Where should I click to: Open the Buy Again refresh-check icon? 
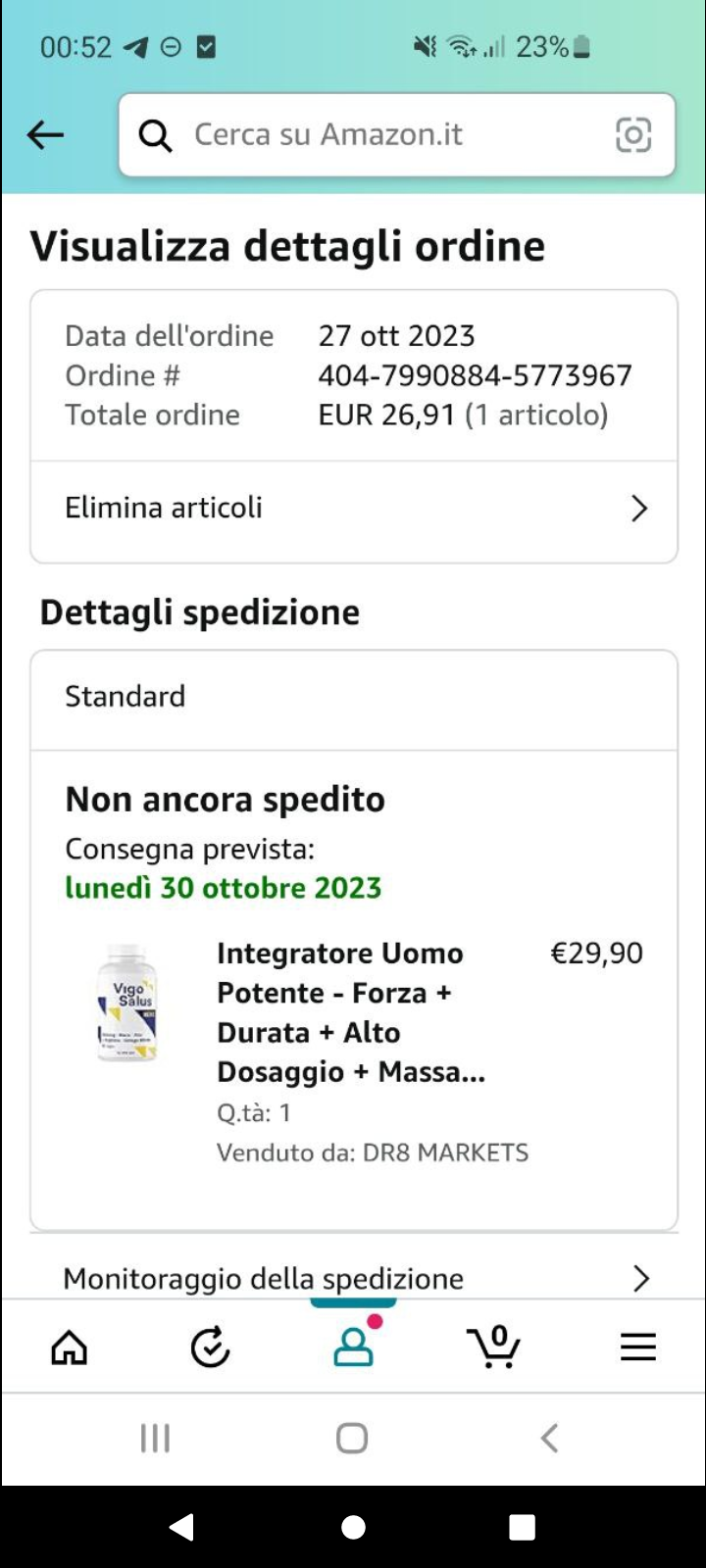click(210, 1348)
